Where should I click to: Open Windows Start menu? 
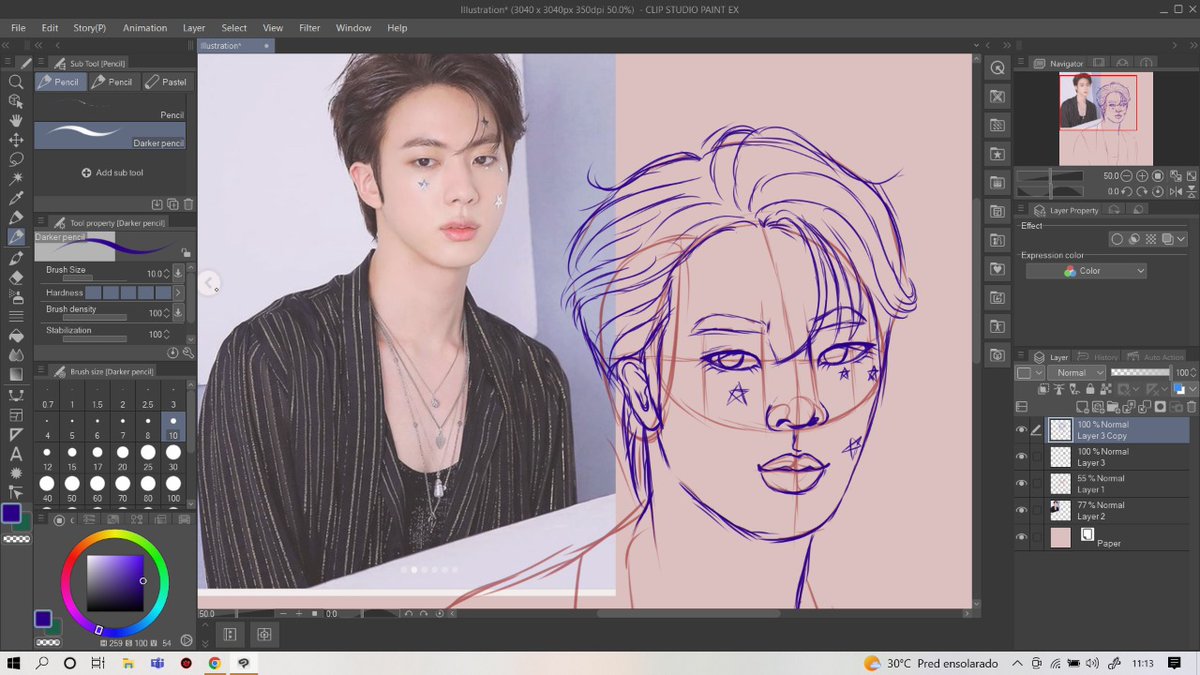15,663
